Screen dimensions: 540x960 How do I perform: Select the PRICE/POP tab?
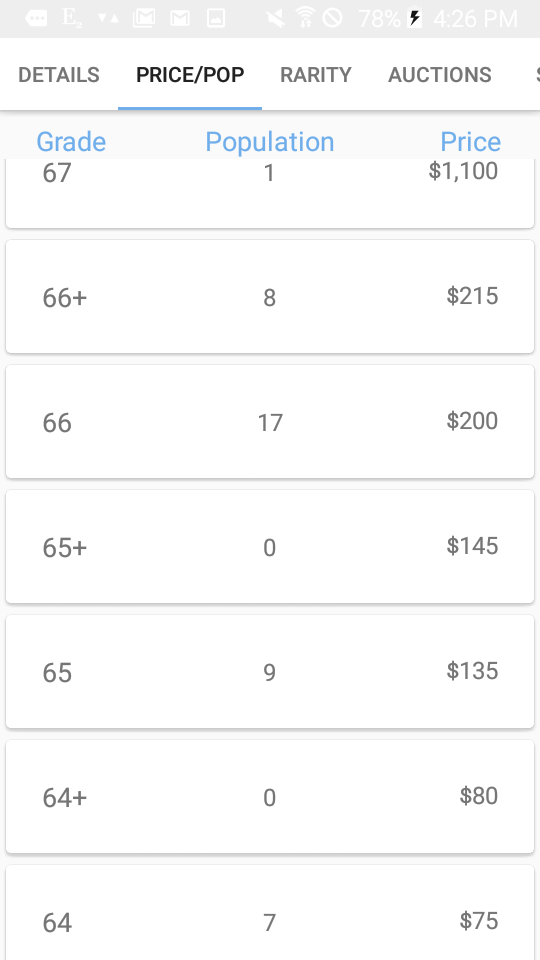point(190,75)
